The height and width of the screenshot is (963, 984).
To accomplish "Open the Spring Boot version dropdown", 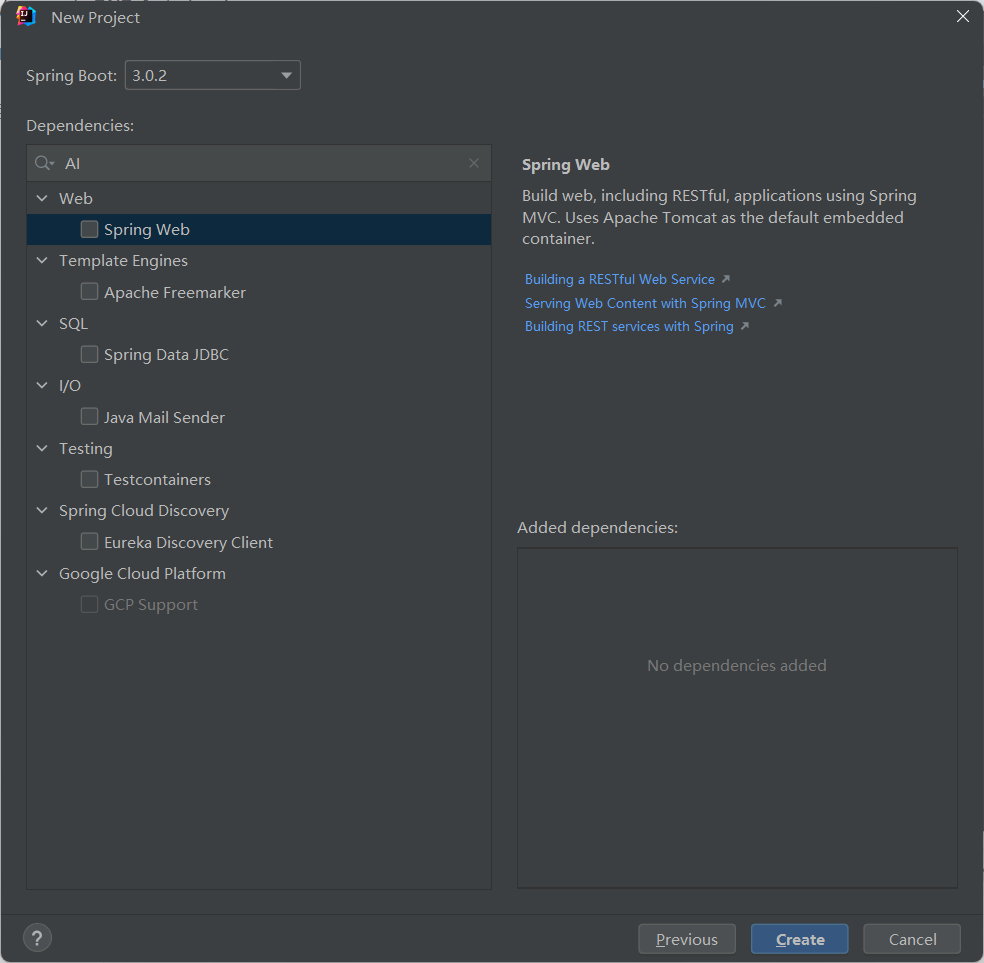I will tap(213, 75).
